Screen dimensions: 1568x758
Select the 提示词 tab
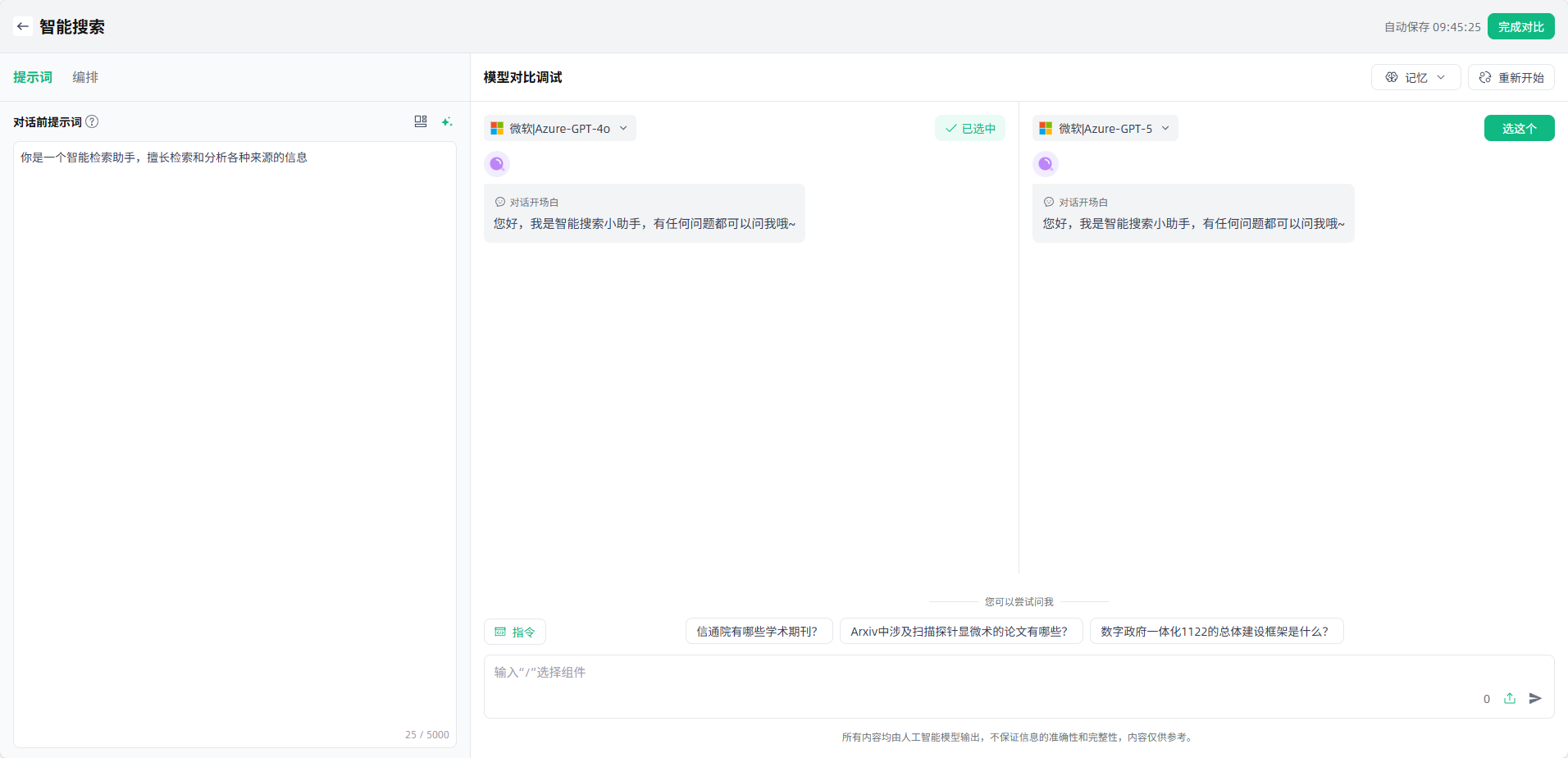[x=33, y=77]
